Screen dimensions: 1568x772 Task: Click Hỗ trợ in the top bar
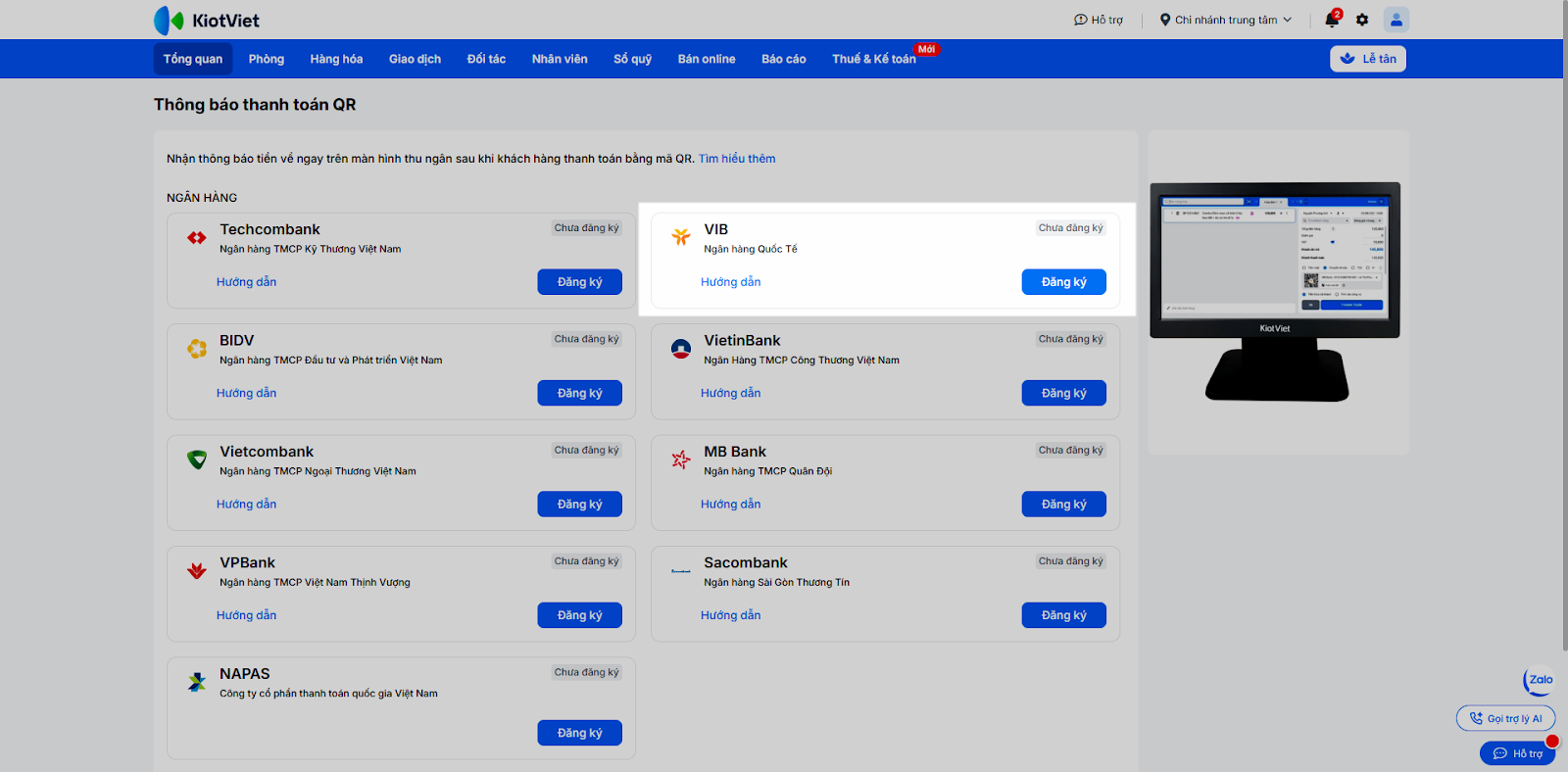(1099, 20)
